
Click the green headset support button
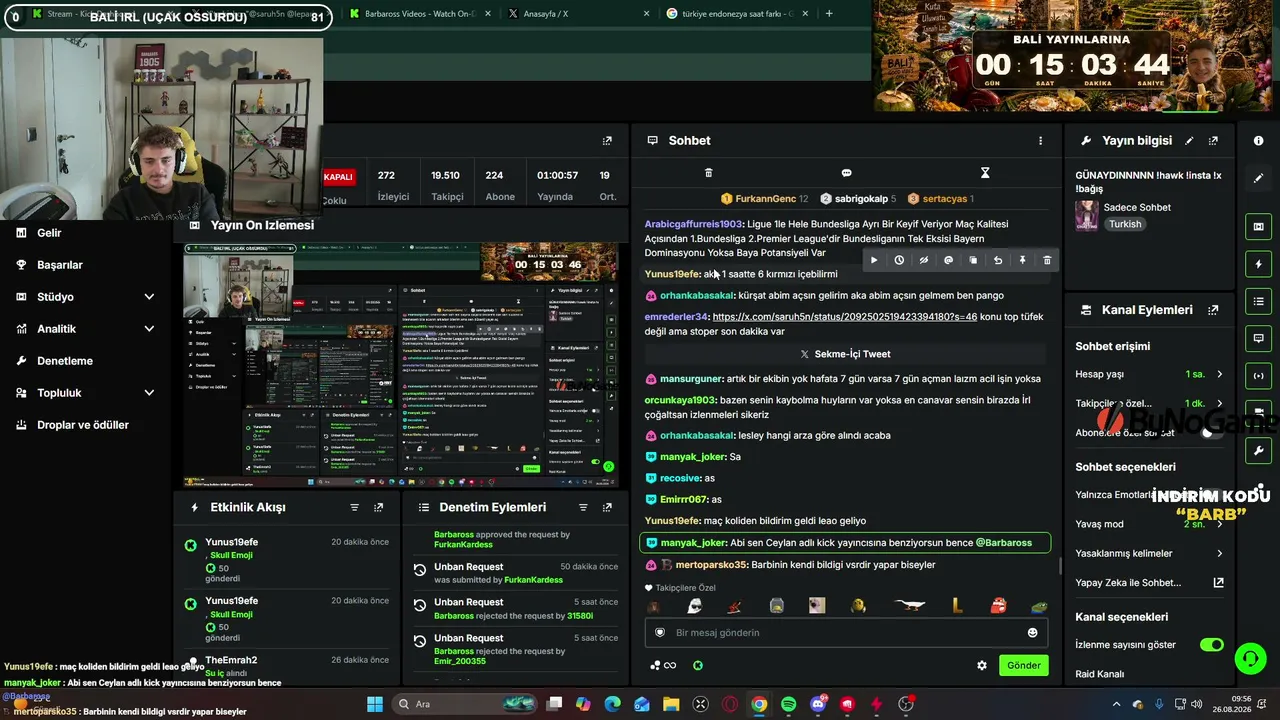pos(1251,658)
